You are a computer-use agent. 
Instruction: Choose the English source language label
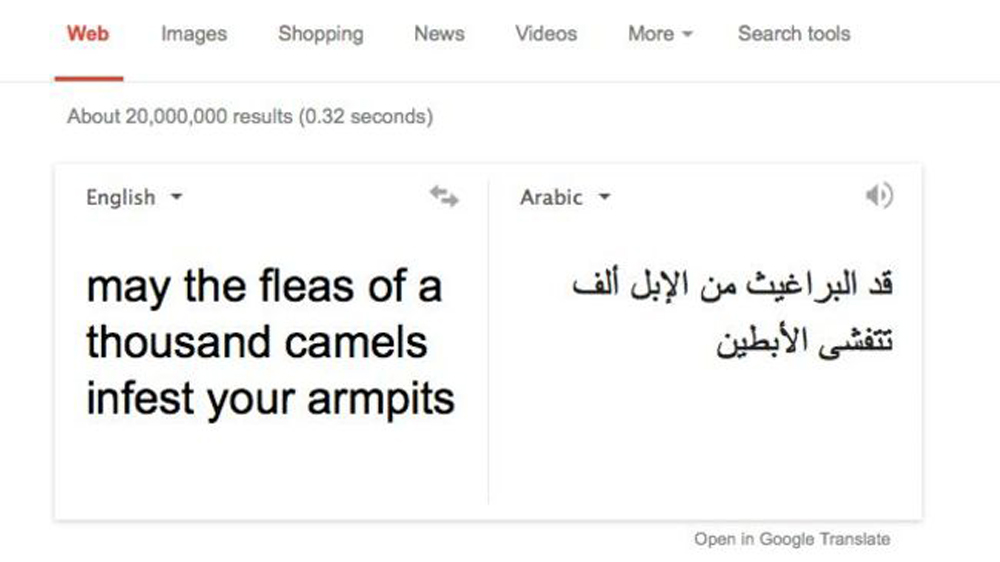121,197
